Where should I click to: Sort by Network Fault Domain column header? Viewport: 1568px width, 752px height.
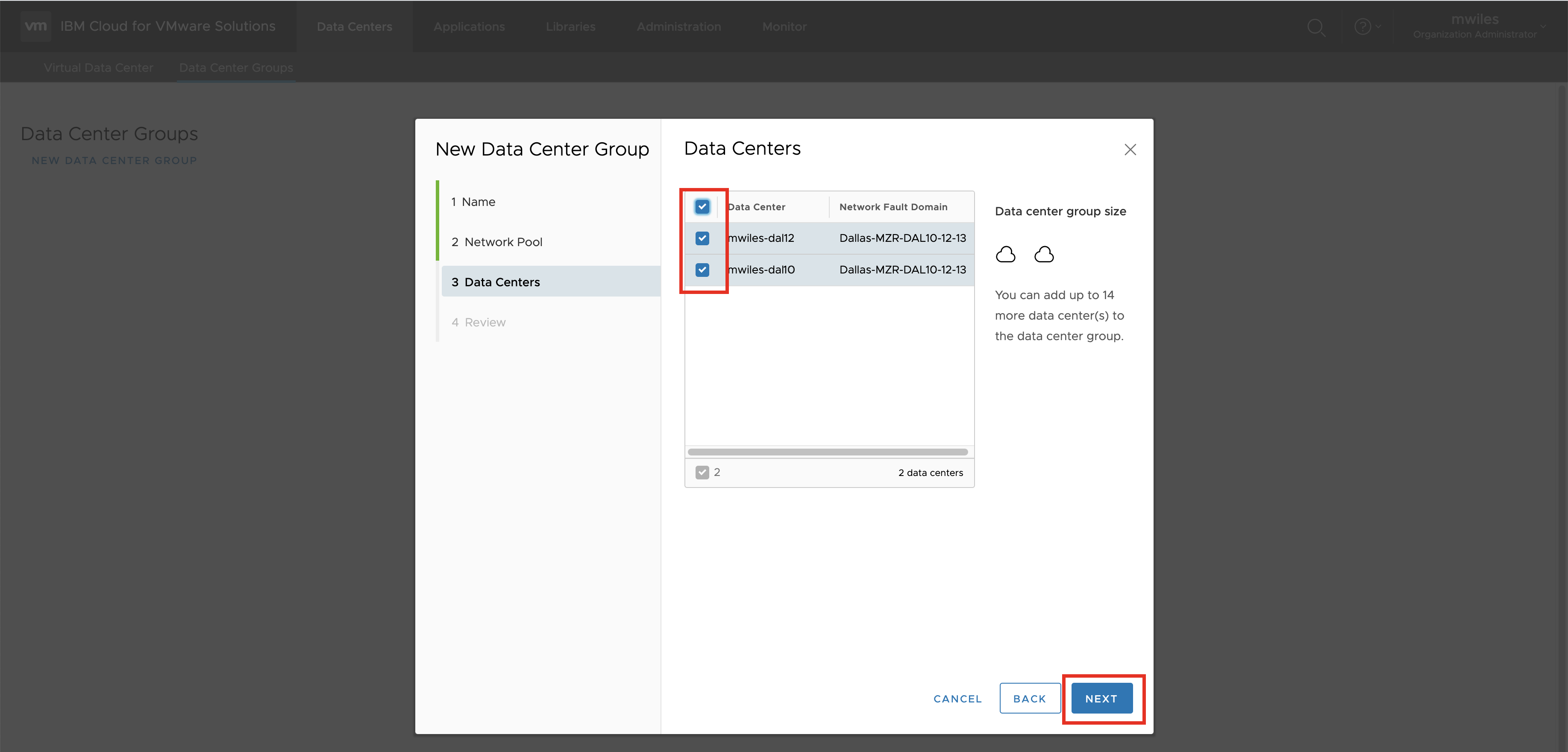pyautogui.click(x=893, y=207)
